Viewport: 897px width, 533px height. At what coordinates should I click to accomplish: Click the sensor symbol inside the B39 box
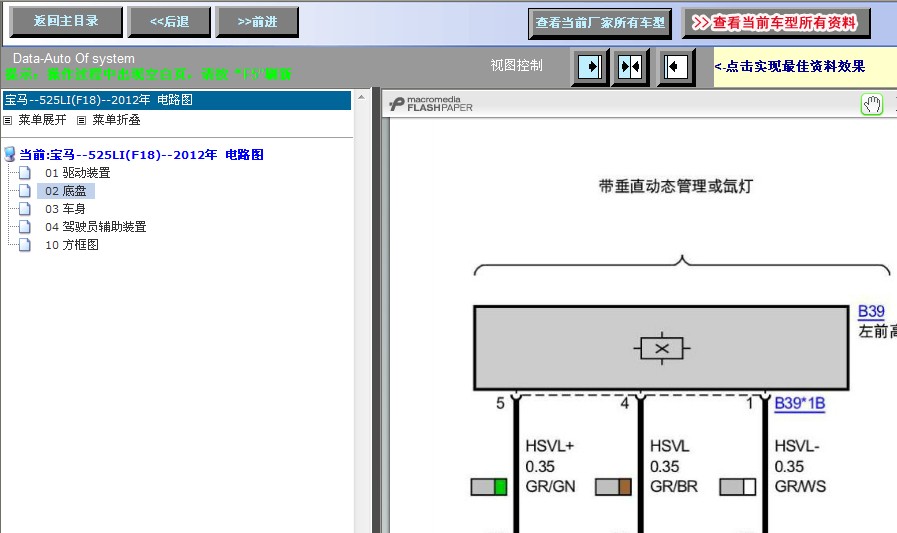(x=662, y=348)
